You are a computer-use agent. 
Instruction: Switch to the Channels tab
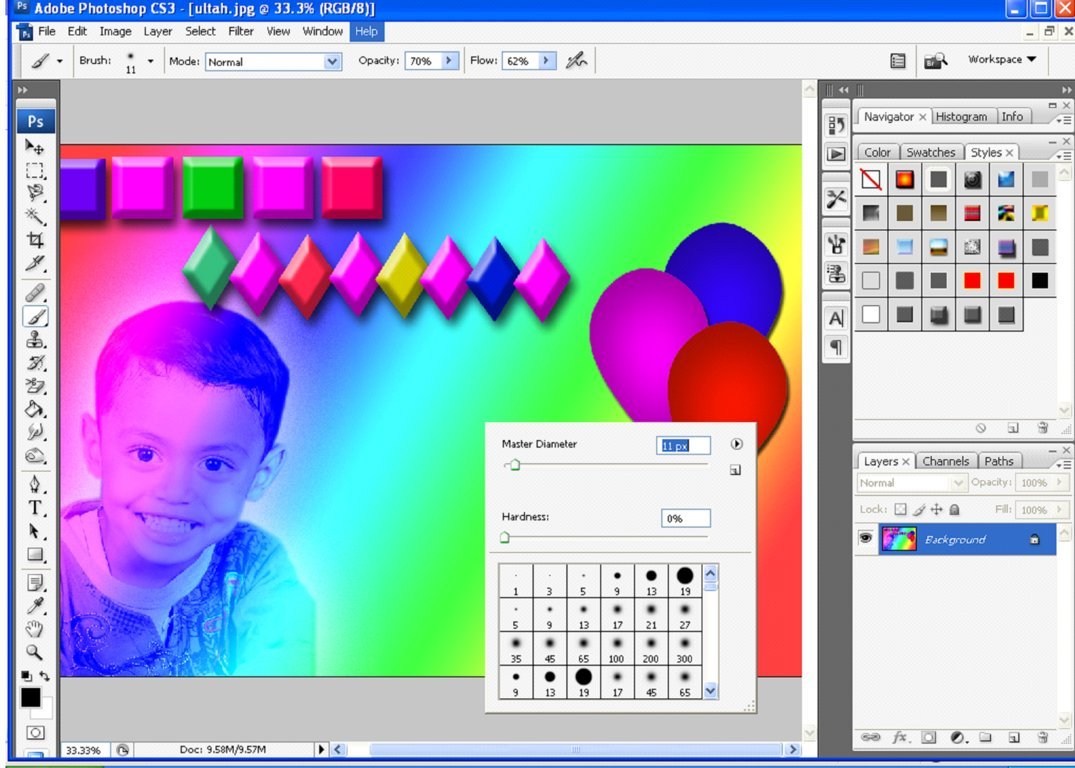945,461
